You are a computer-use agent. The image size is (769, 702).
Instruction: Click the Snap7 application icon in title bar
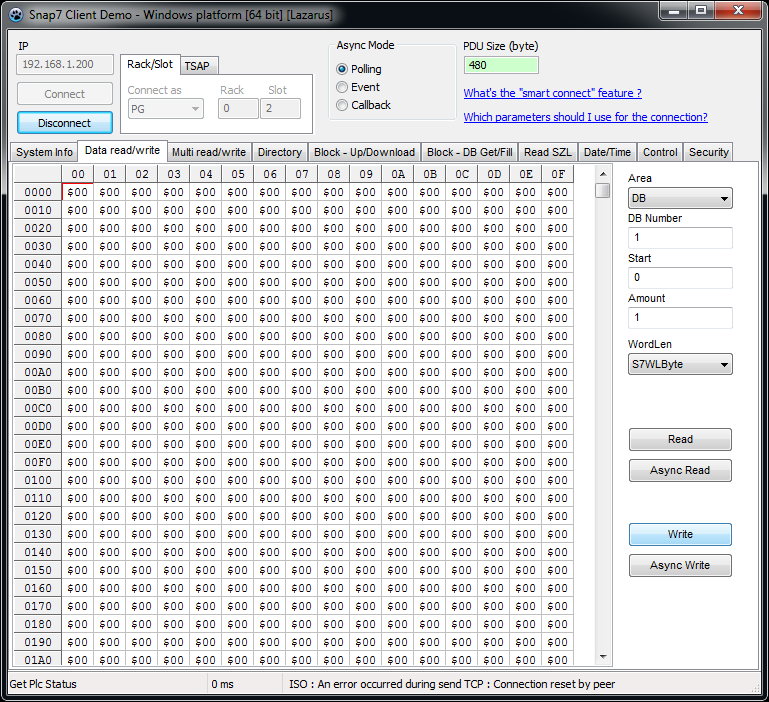tap(16, 15)
